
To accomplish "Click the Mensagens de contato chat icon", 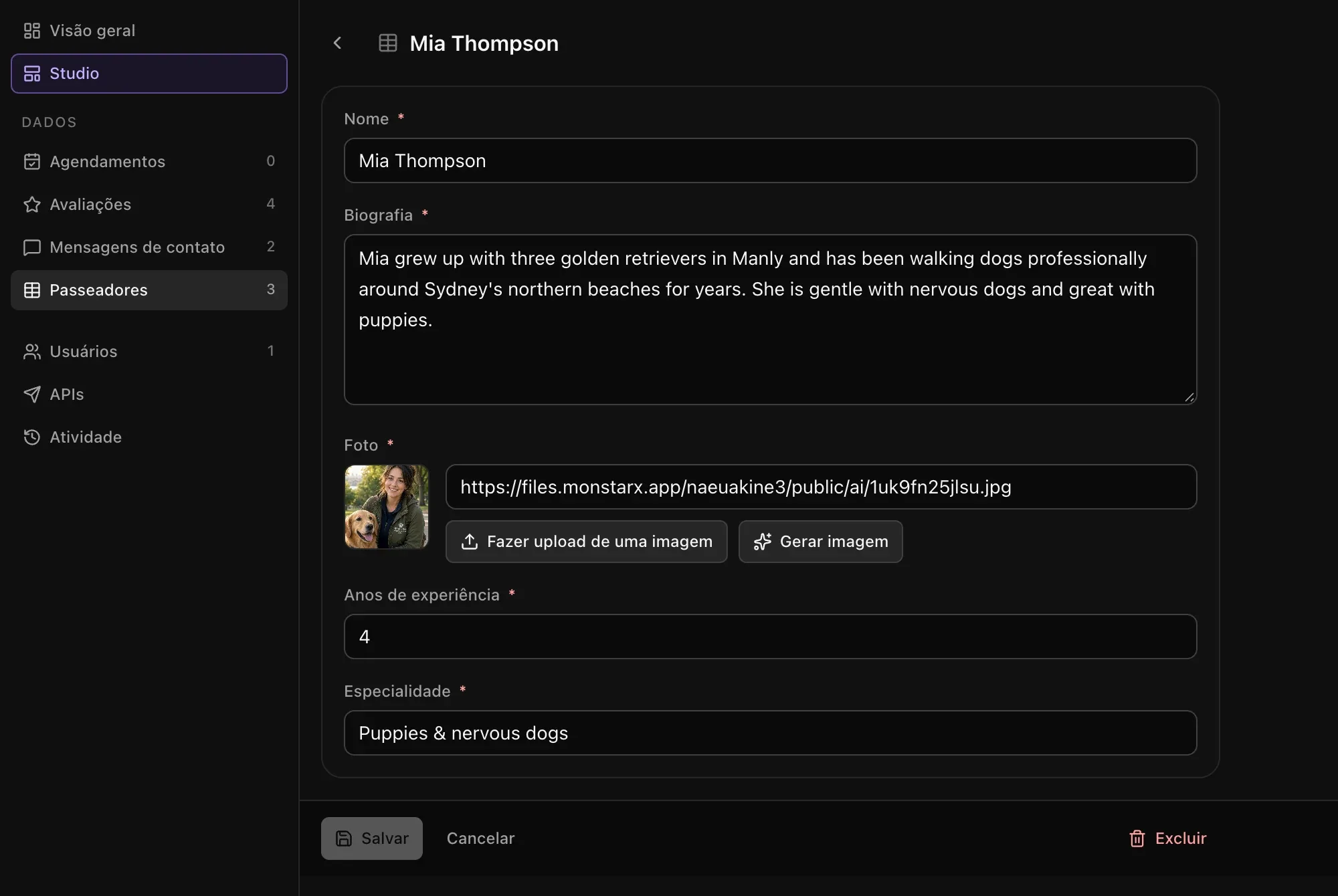I will pos(31,247).
